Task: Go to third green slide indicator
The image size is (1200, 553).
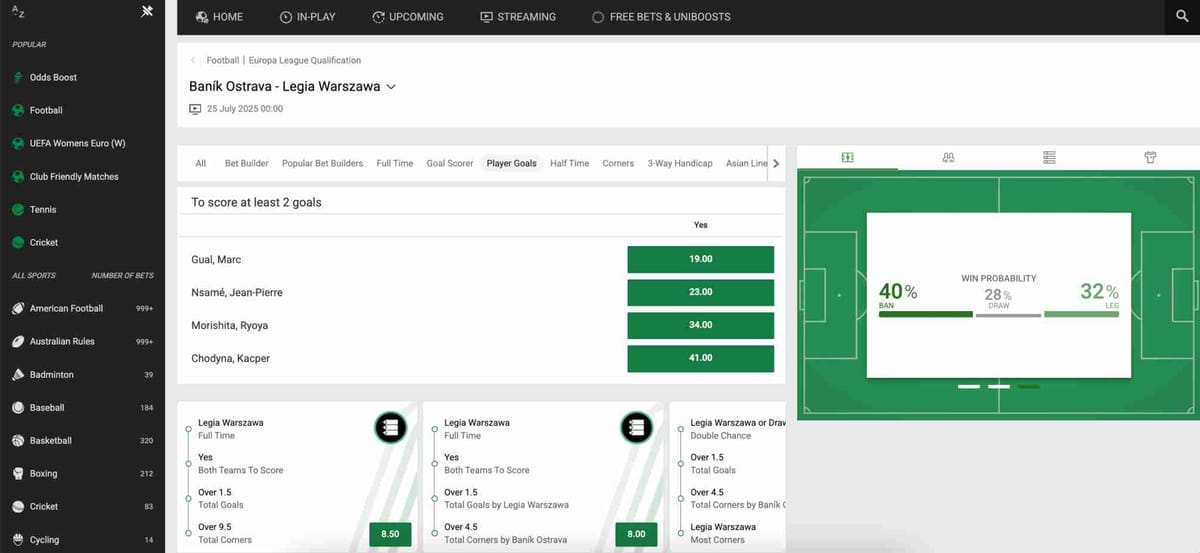Action: pos(1029,386)
